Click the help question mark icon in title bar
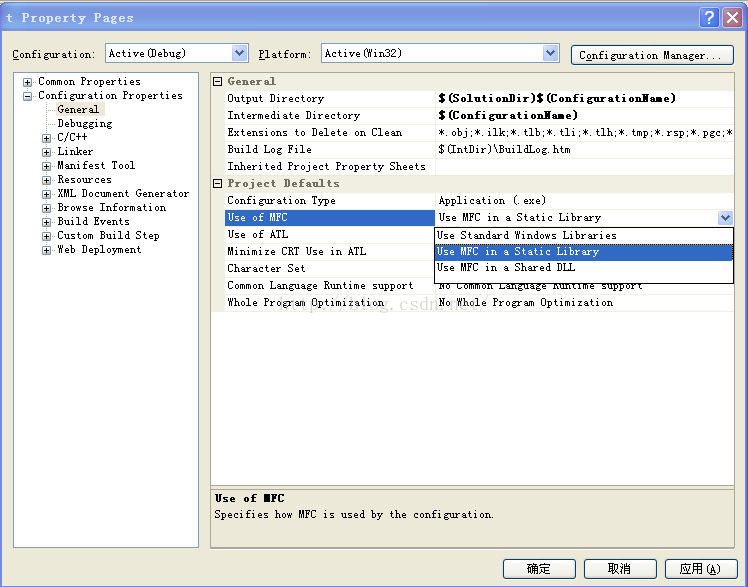Screen dimensions: 748x587 [x=709, y=18]
